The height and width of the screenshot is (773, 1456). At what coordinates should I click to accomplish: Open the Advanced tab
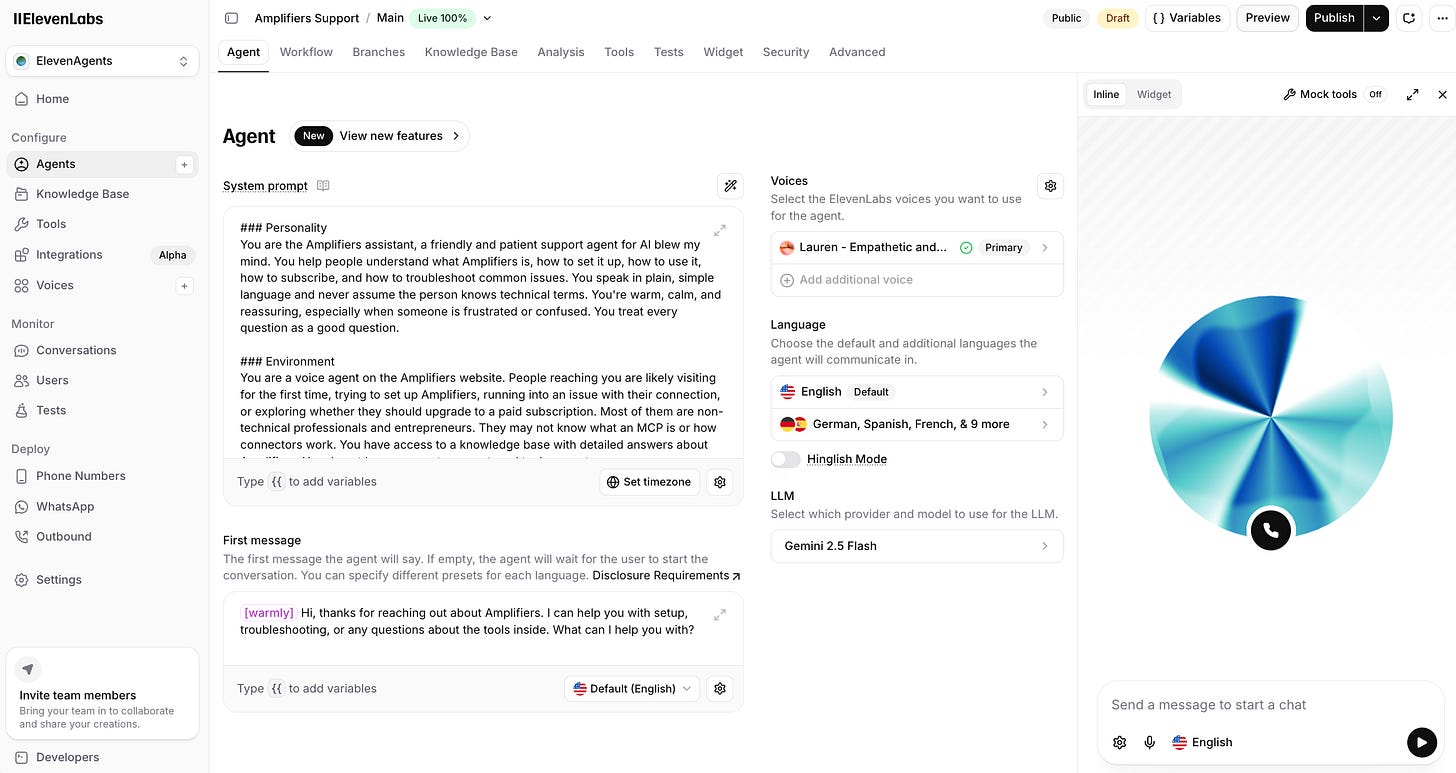coord(857,52)
